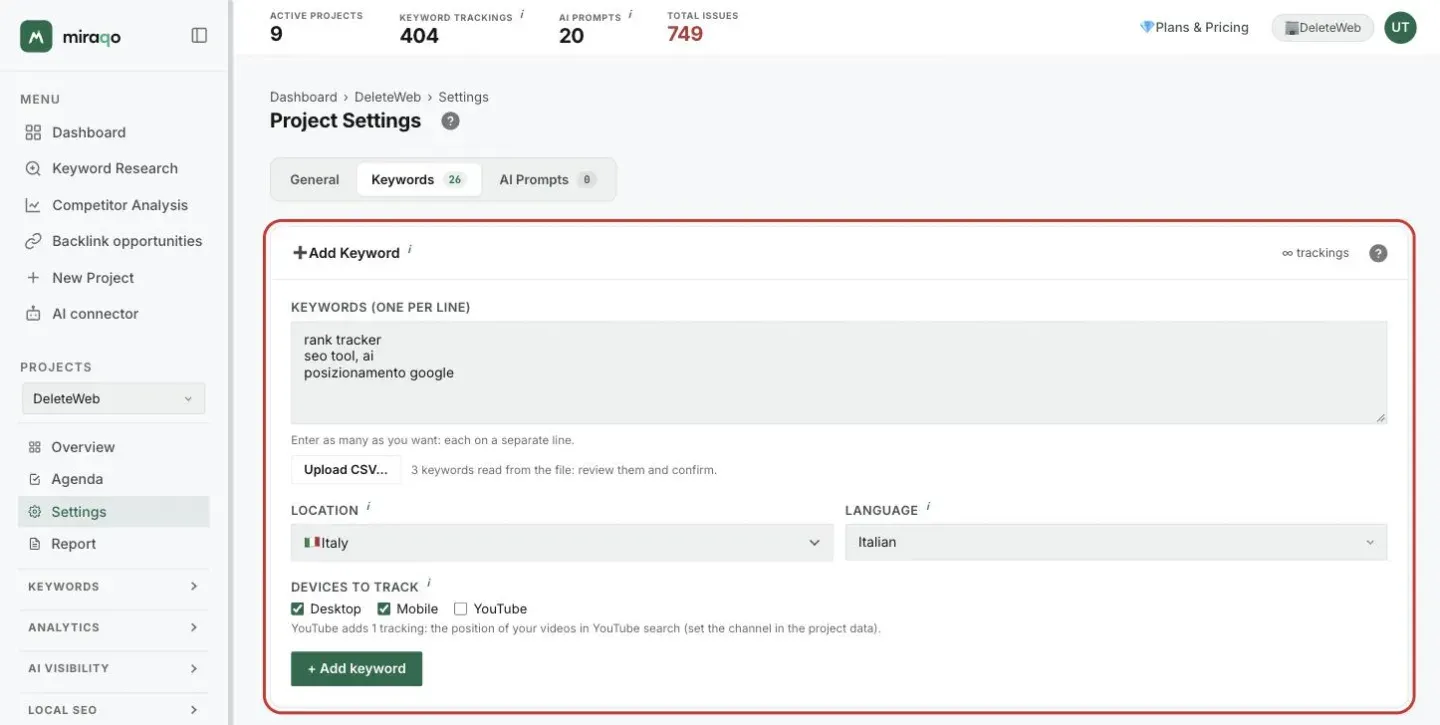
Task: Click inside the keywords text area
Action: [x=839, y=372]
